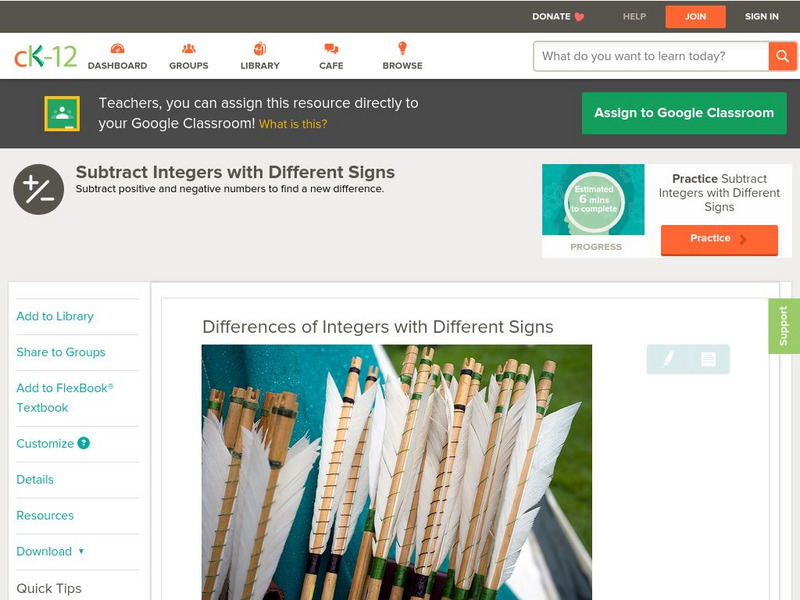Click the LIBRARY menu label

[x=260, y=66]
